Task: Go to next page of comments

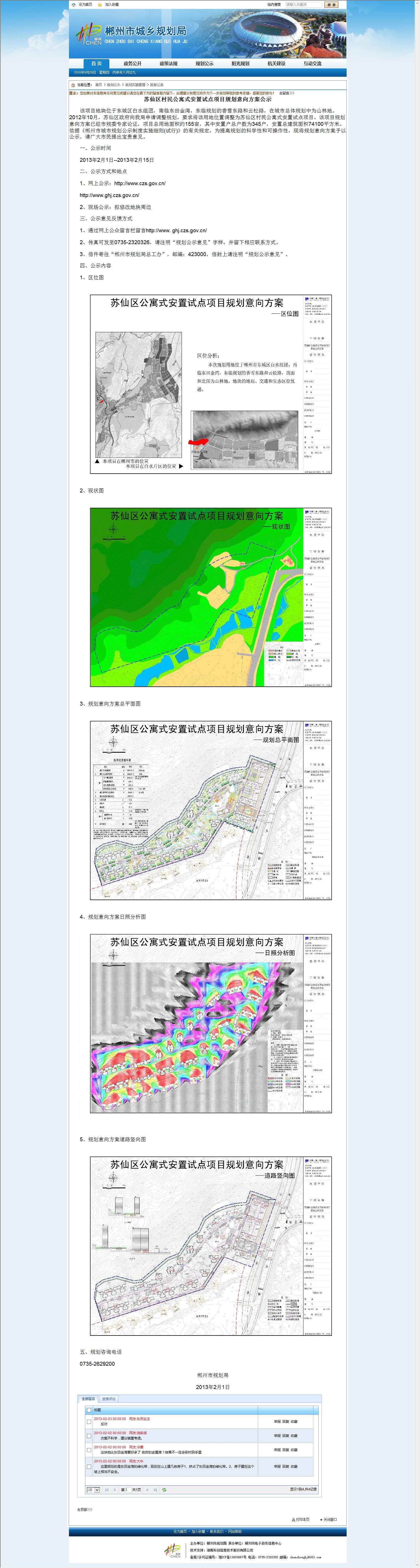Action: click(x=148, y=1490)
